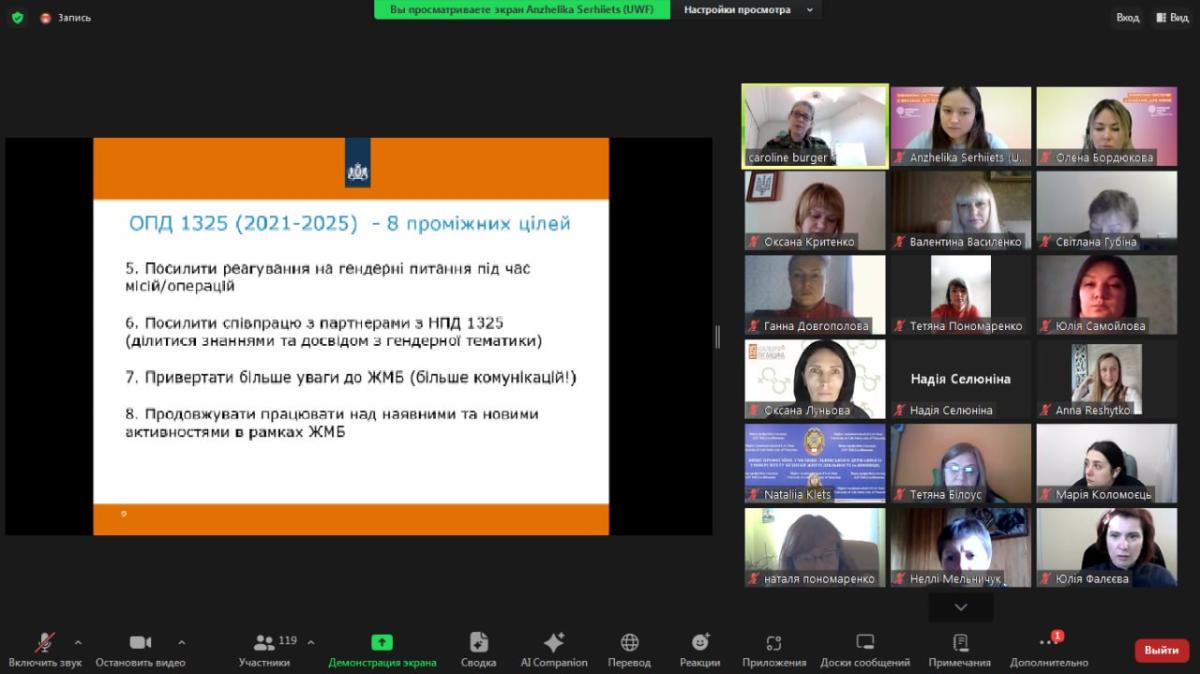Select Надія Селюніна participant tile
The image size is (1200, 674).
point(961,379)
